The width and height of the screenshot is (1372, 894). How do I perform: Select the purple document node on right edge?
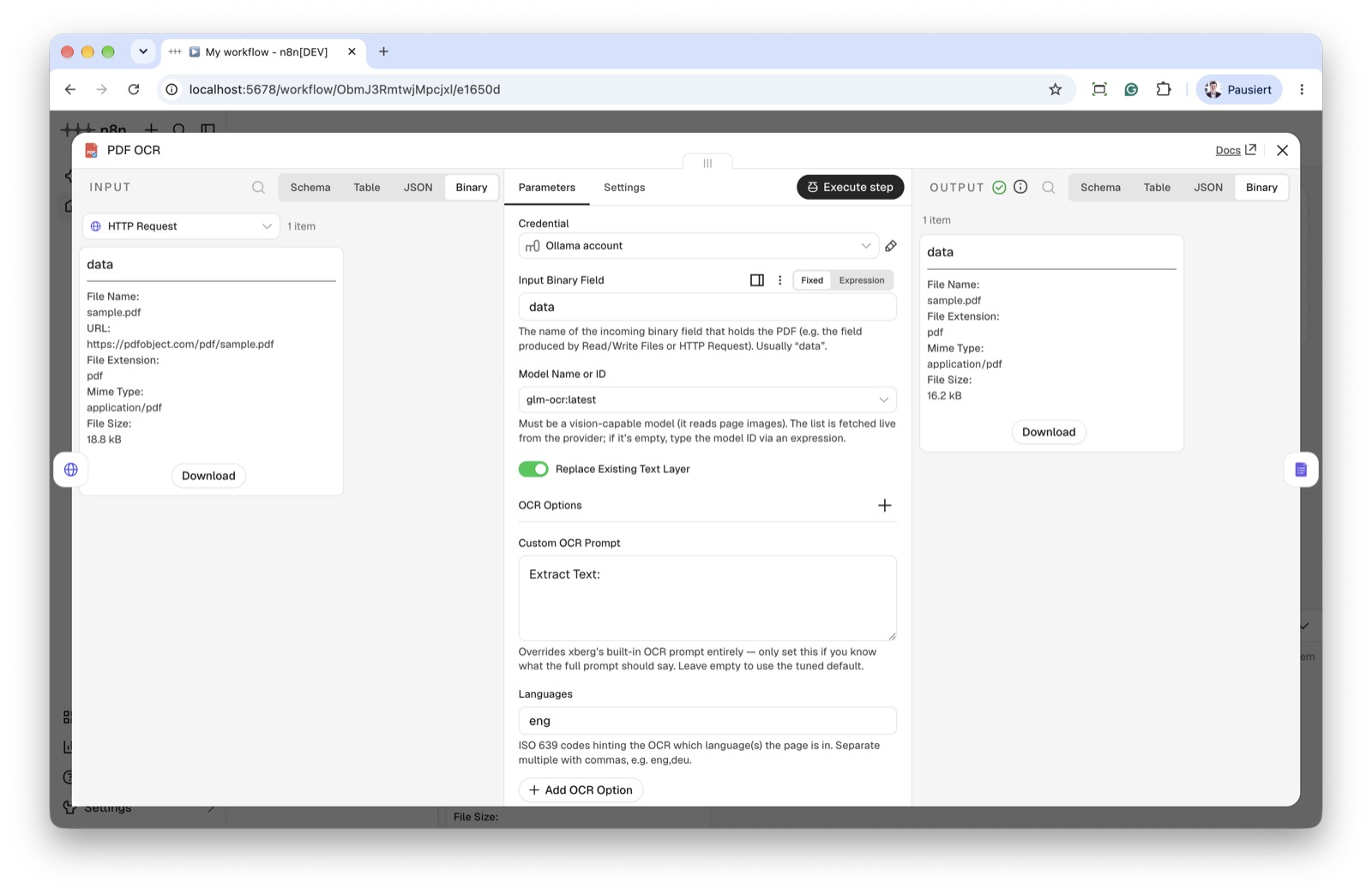pos(1301,470)
